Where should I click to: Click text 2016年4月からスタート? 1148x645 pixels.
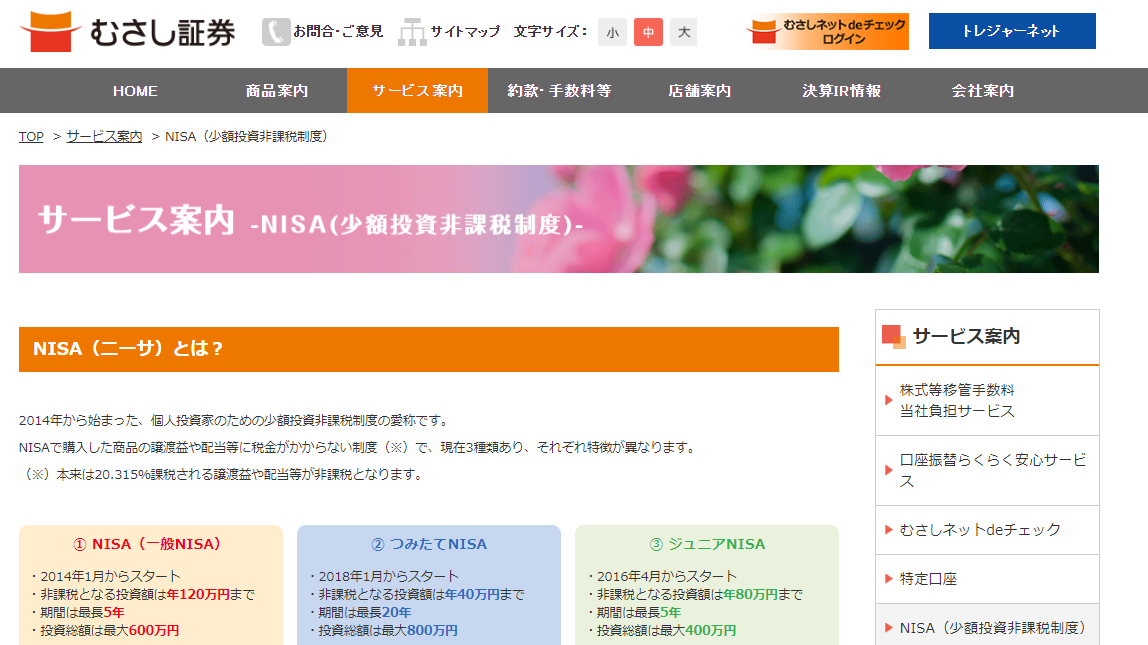[667, 576]
